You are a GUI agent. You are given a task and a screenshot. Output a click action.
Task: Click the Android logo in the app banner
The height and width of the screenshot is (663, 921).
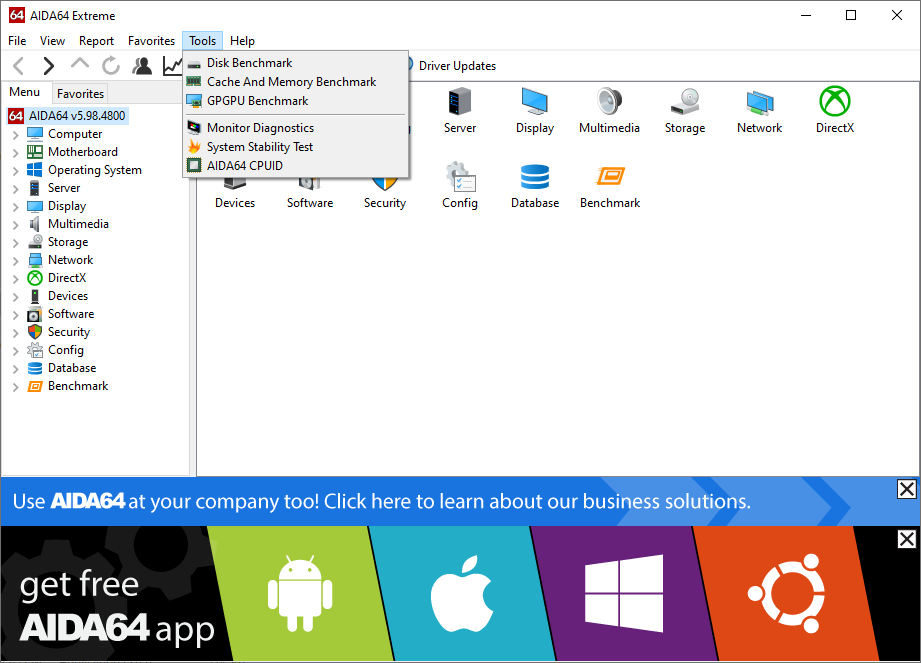tap(300, 594)
